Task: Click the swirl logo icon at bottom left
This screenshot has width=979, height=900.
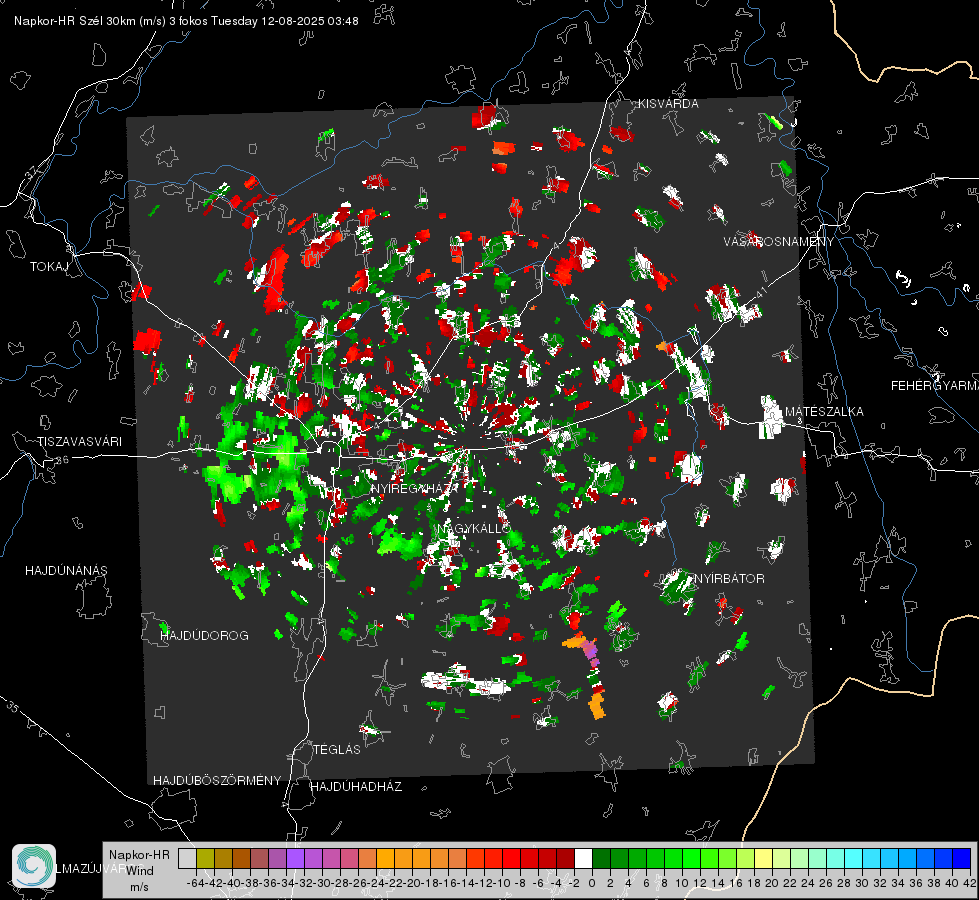Action: pos(34,866)
